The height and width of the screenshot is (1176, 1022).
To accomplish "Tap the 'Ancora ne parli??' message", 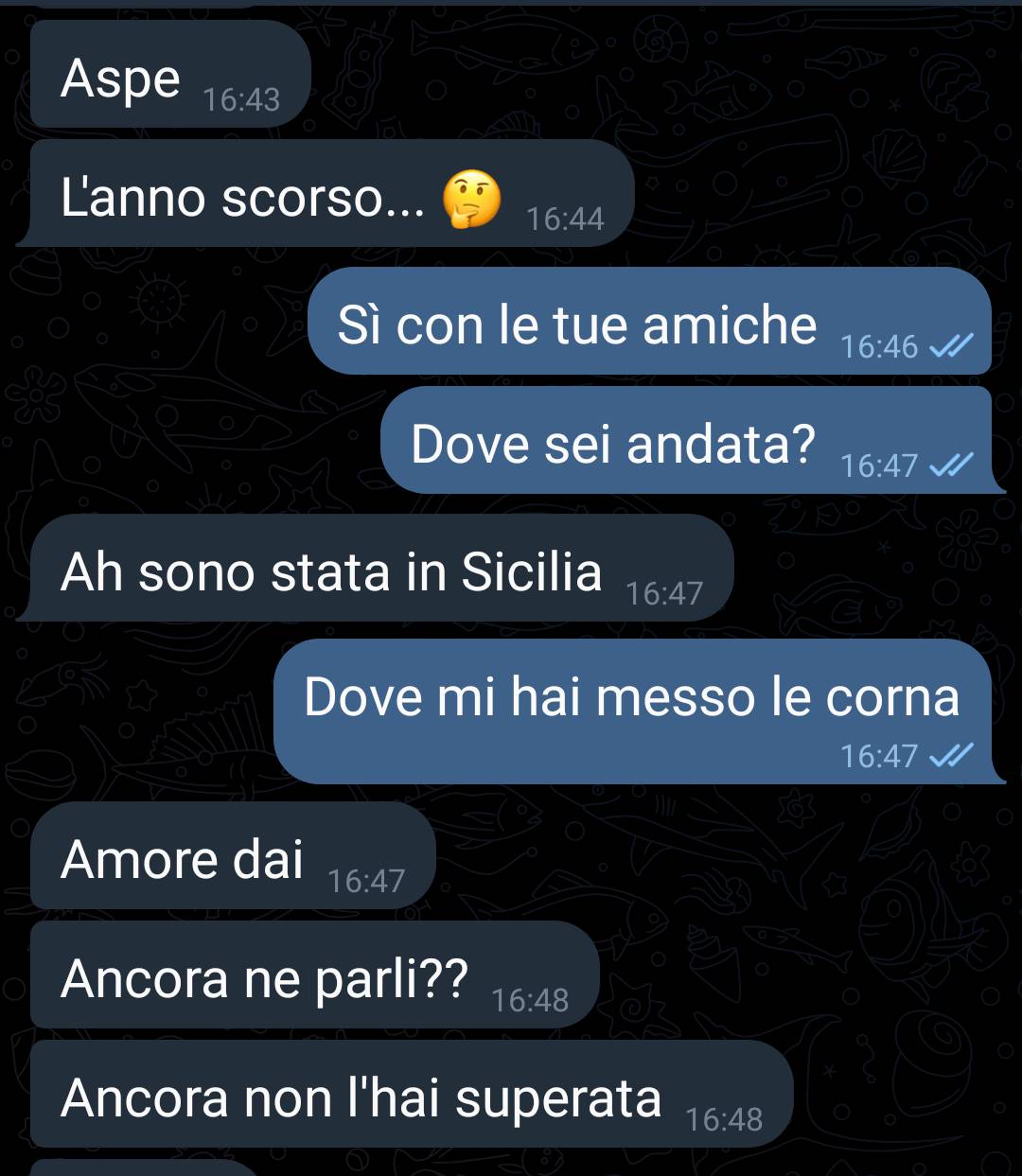I will point(315,974).
